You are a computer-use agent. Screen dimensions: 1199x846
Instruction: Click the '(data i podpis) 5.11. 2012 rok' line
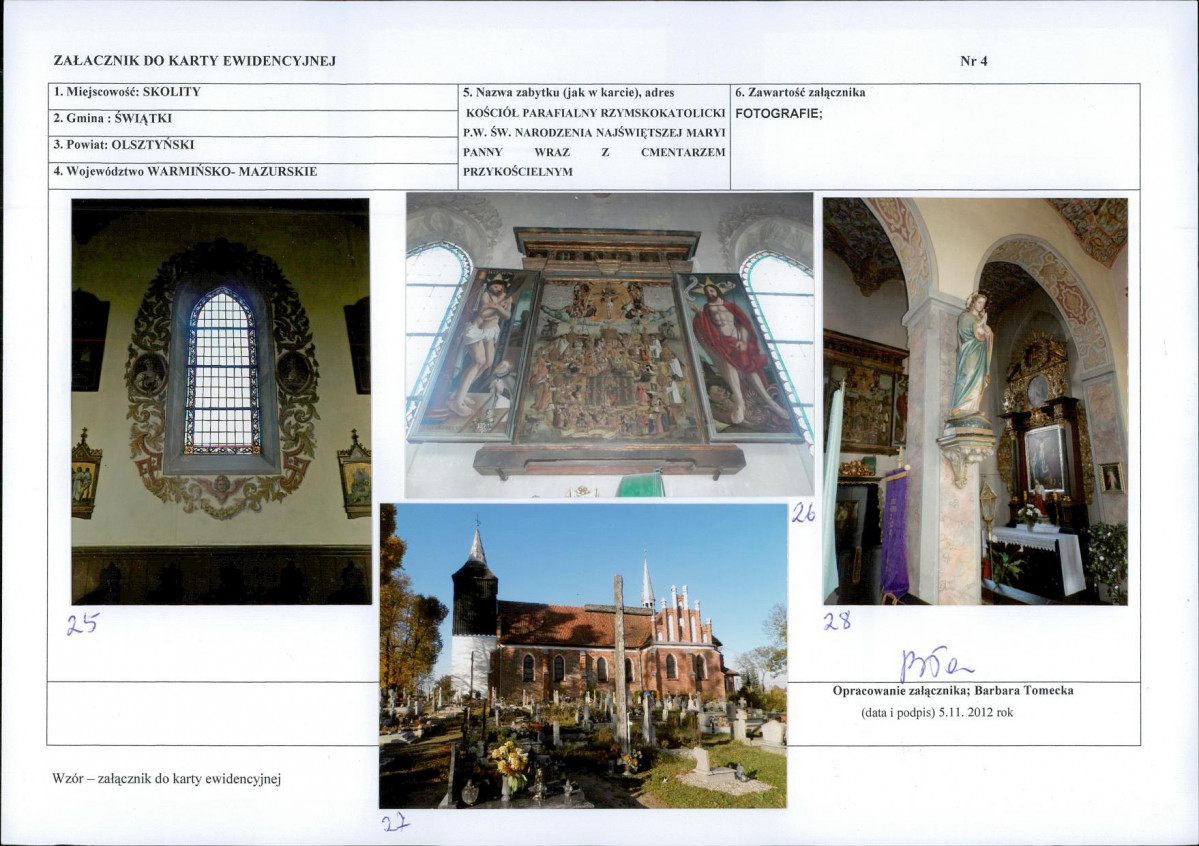pyautogui.click(x=937, y=712)
